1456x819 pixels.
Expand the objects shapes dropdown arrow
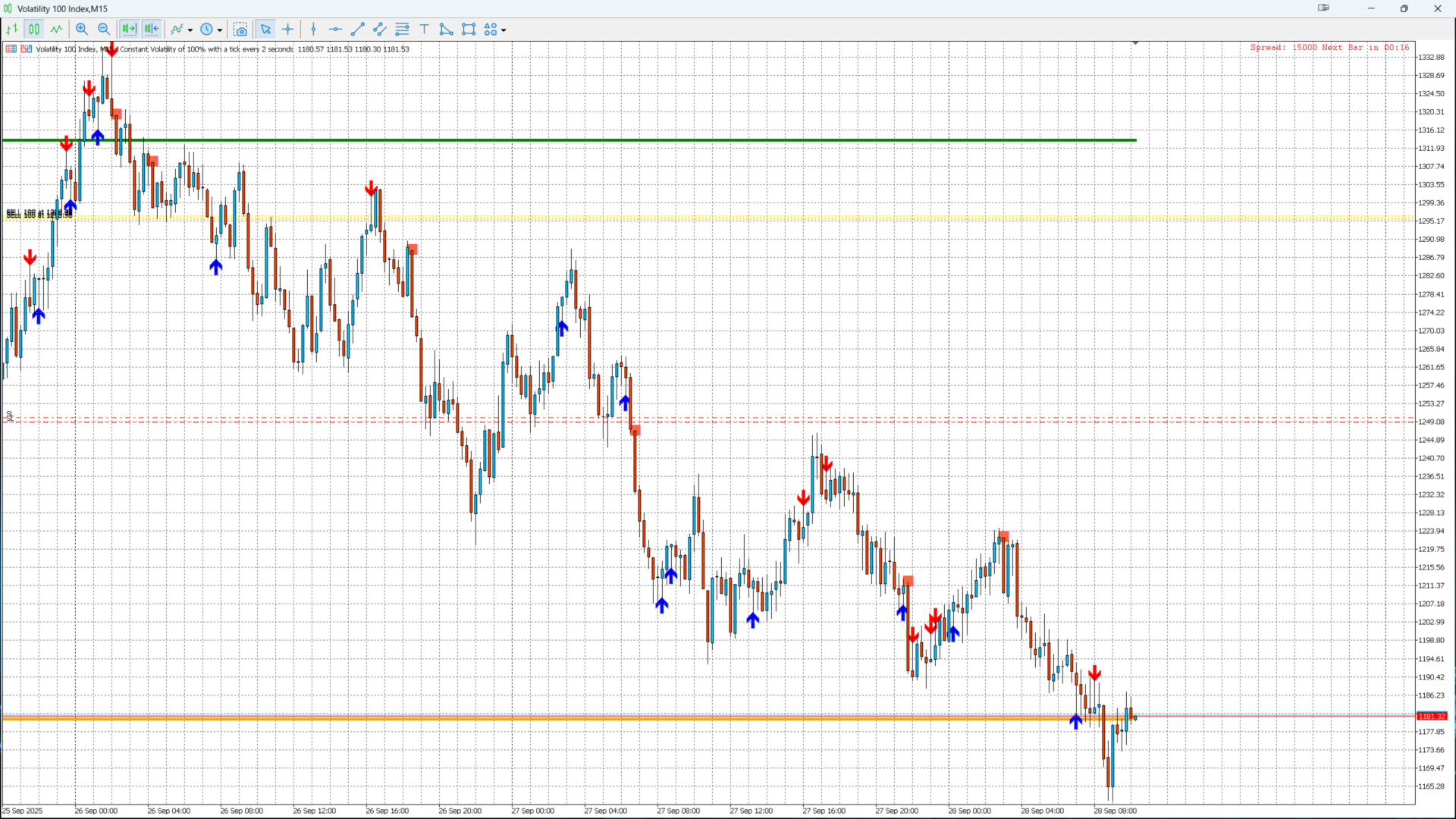504,30
